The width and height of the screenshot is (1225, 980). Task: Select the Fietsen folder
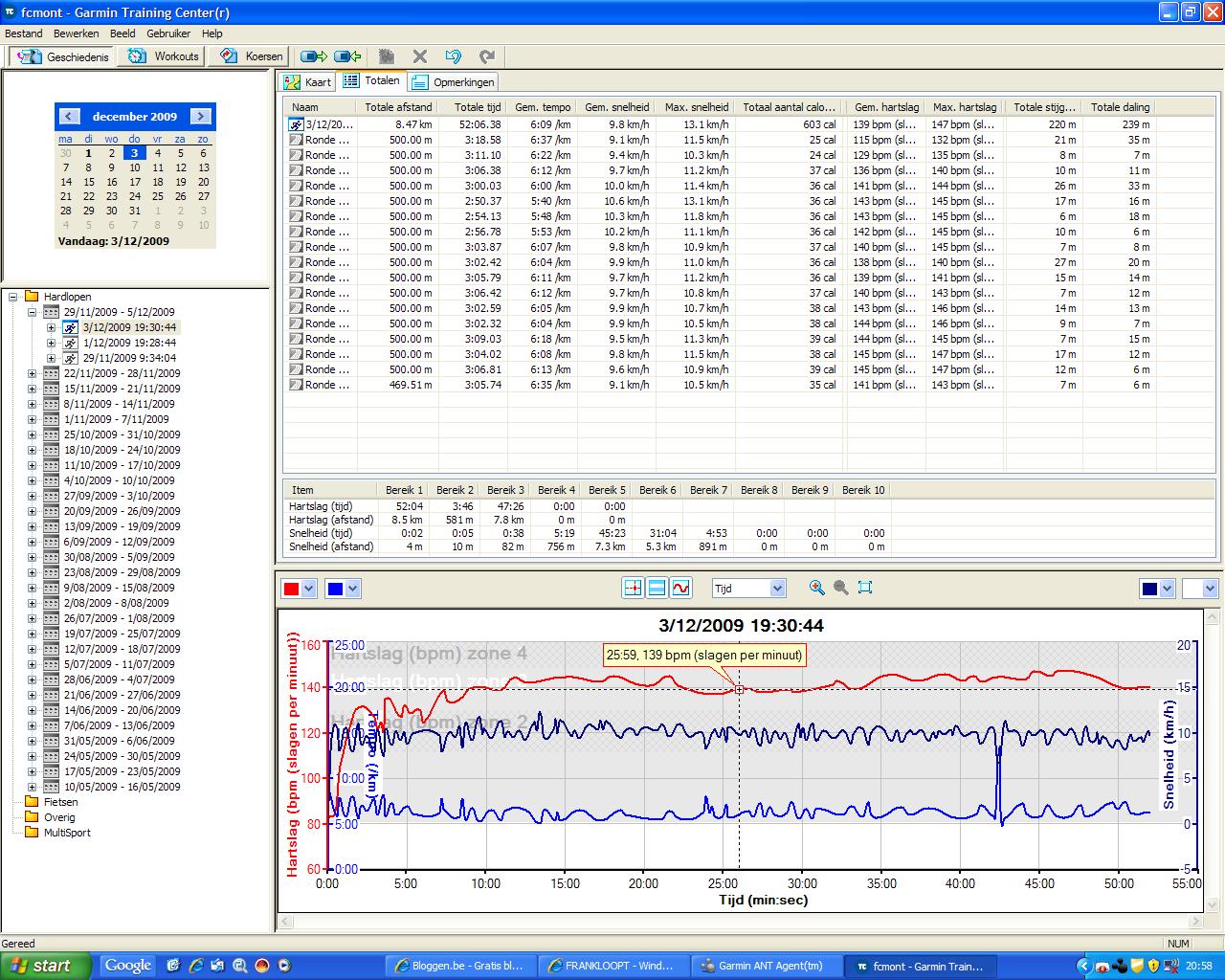coord(60,802)
